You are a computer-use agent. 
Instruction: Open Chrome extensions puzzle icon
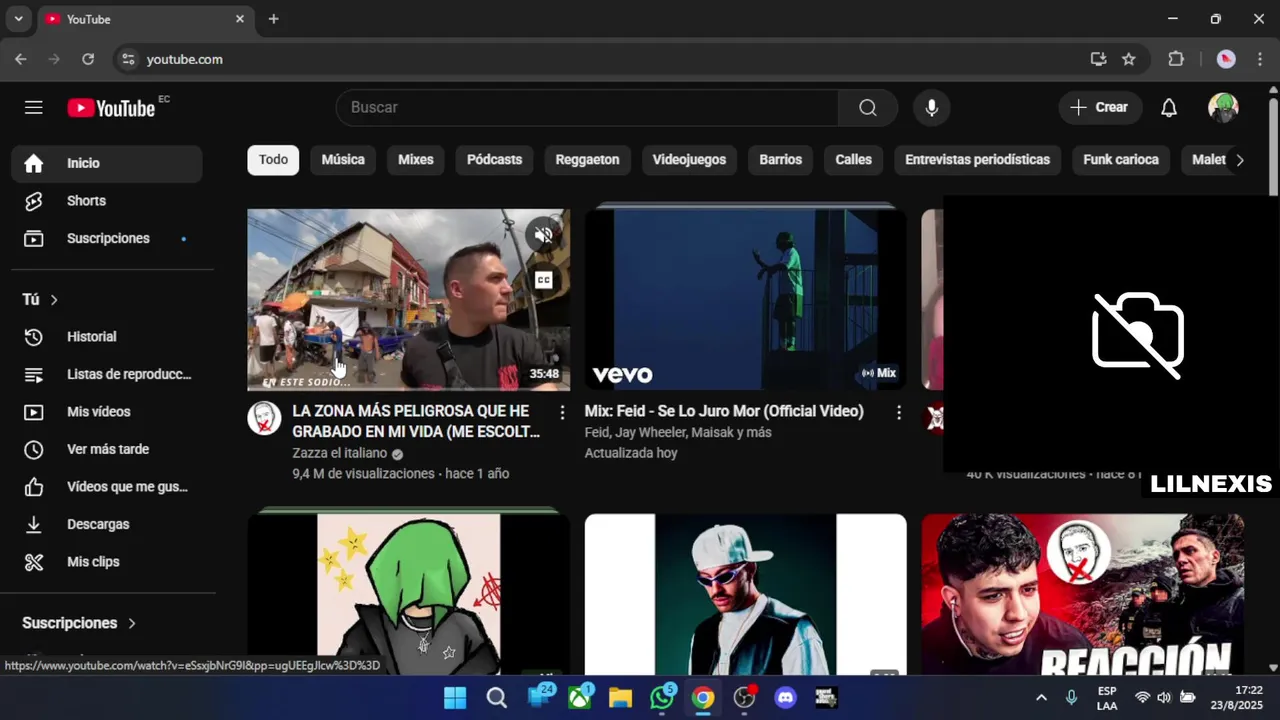(1176, 59)
